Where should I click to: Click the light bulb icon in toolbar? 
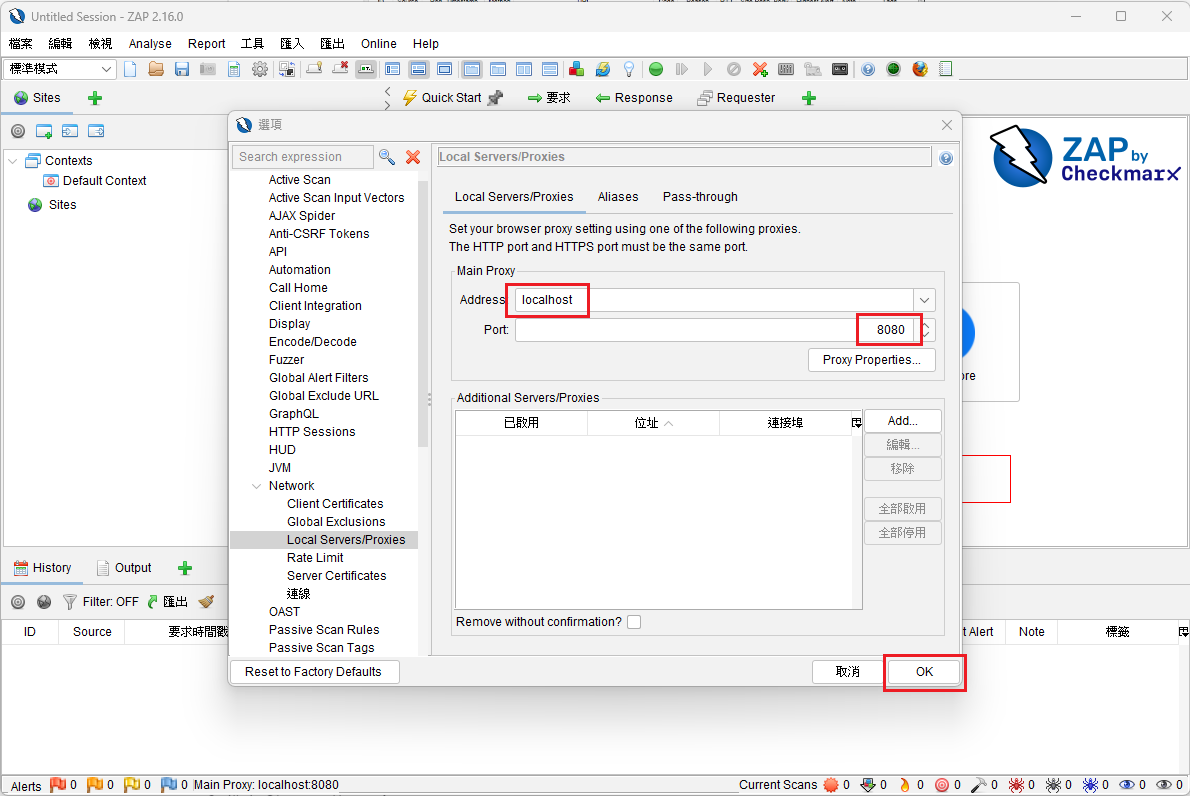pyautogui.click(x=629, y=69)
